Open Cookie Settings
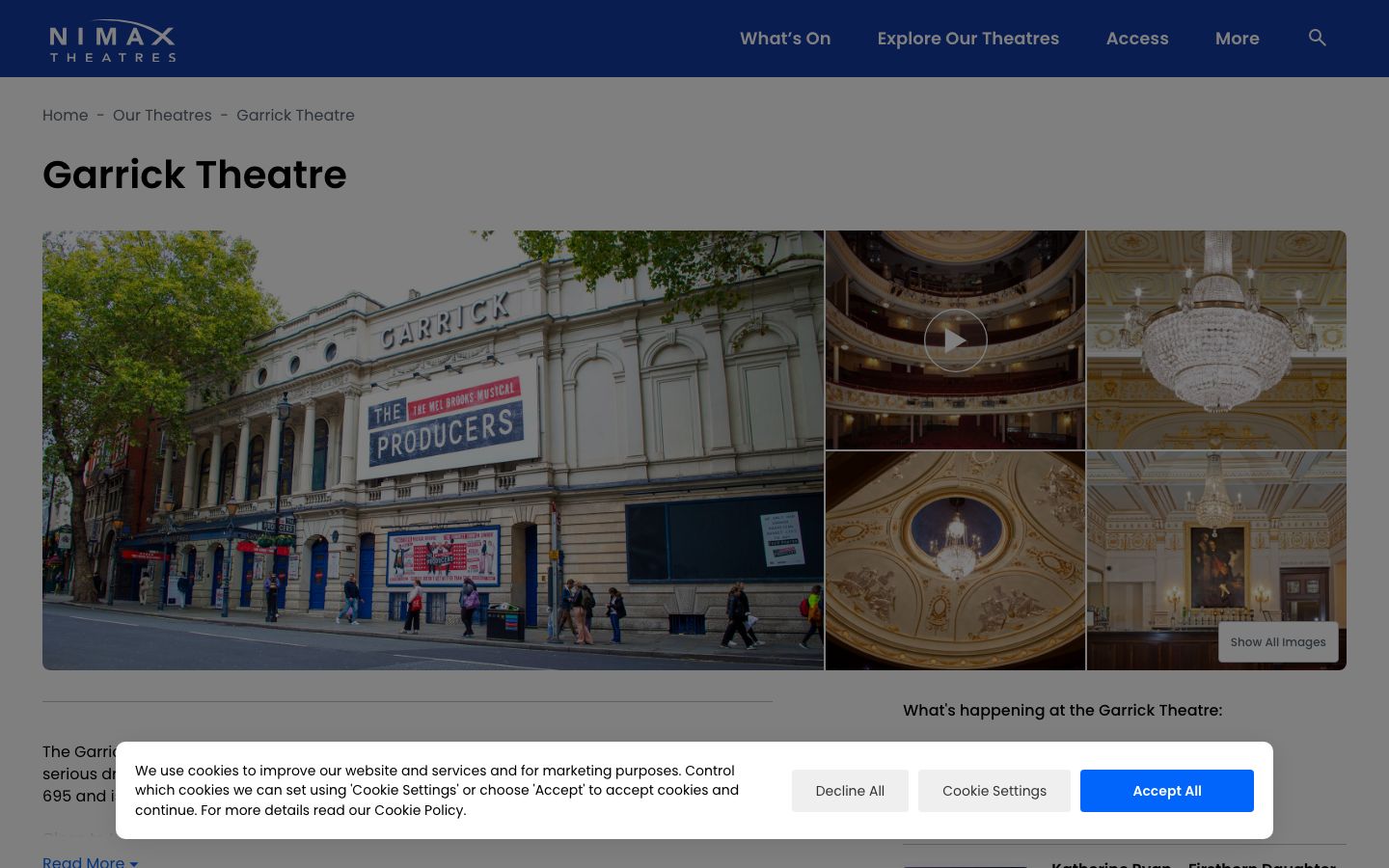 (x=994, y=791)
